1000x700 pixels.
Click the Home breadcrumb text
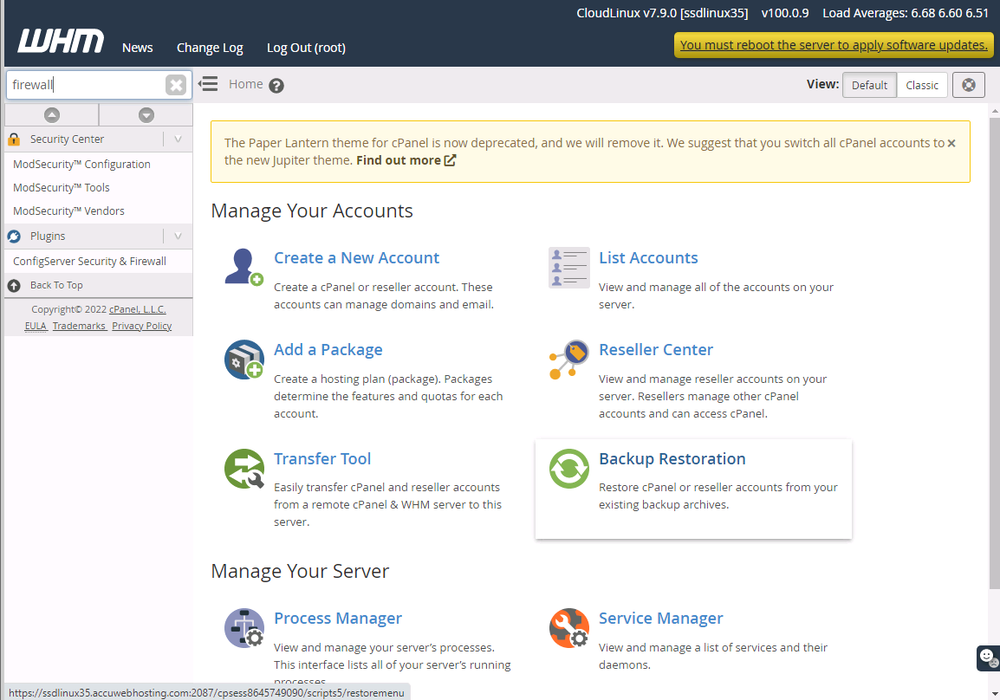coord(246,84)
